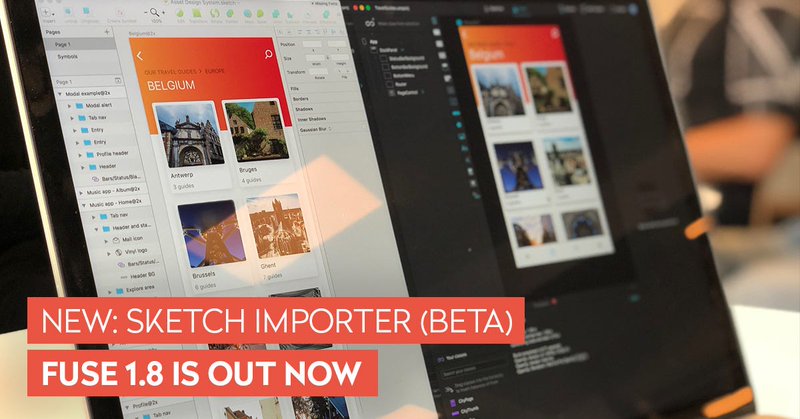Expand the Tab nav folder under Modal example

click(x=72, y=118)
